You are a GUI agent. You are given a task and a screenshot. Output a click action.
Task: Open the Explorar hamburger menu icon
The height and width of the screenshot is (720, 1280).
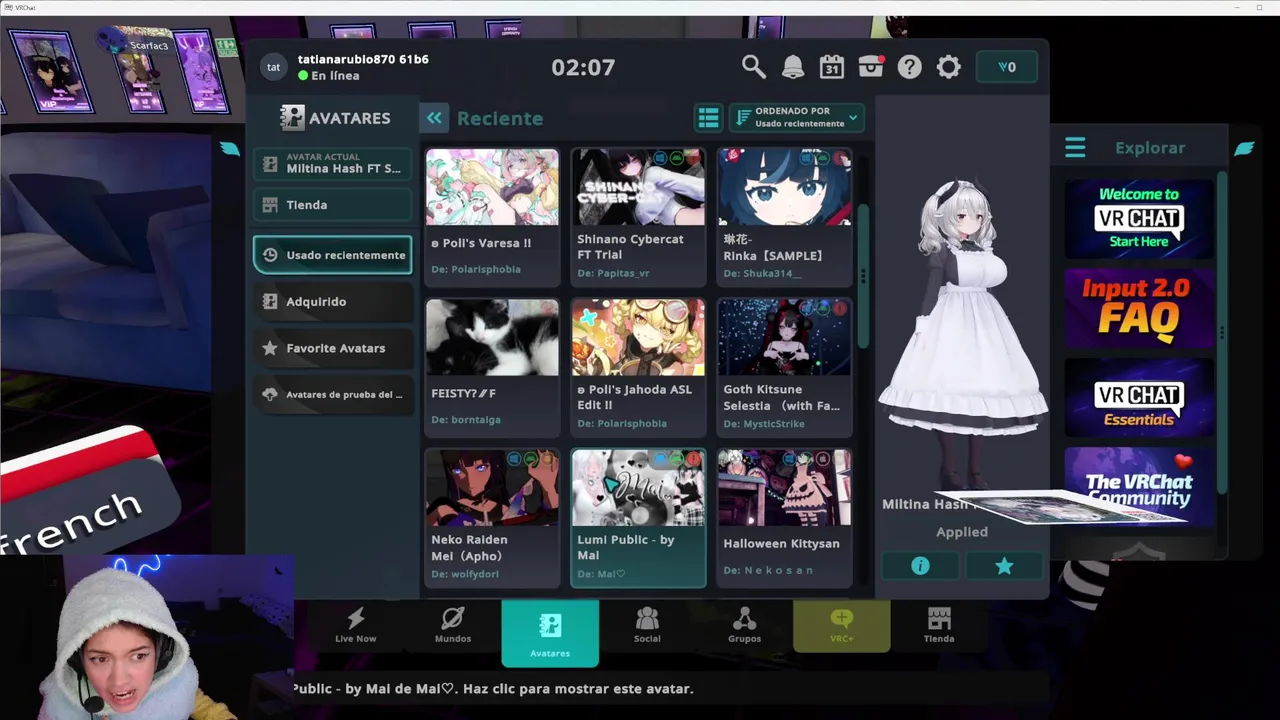coord(1075,148)
